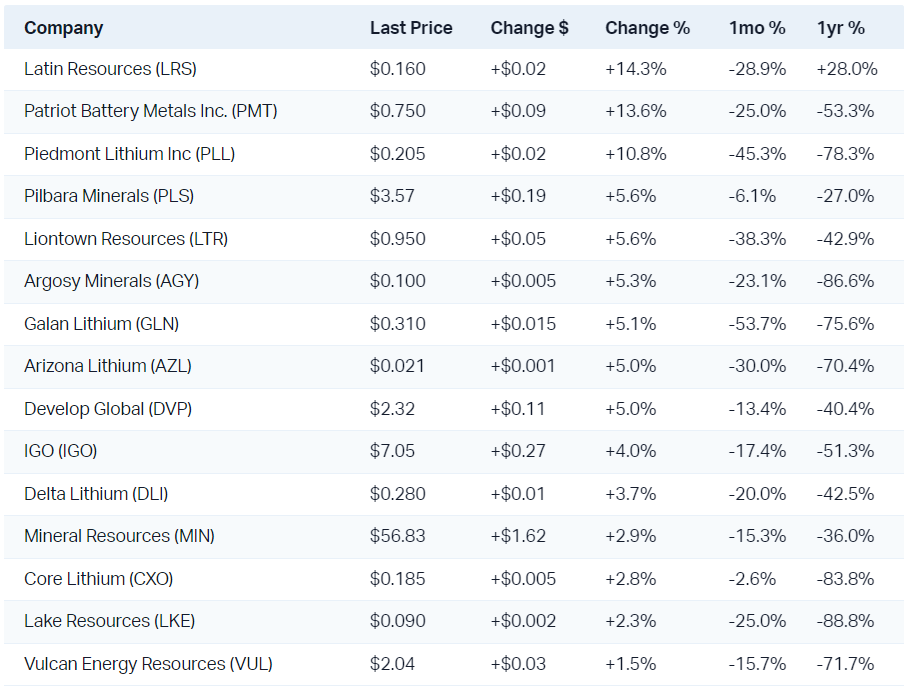Select Galan Lithium (GLN) row name
This screenshot has height=692, width=910.
point(101,324)
